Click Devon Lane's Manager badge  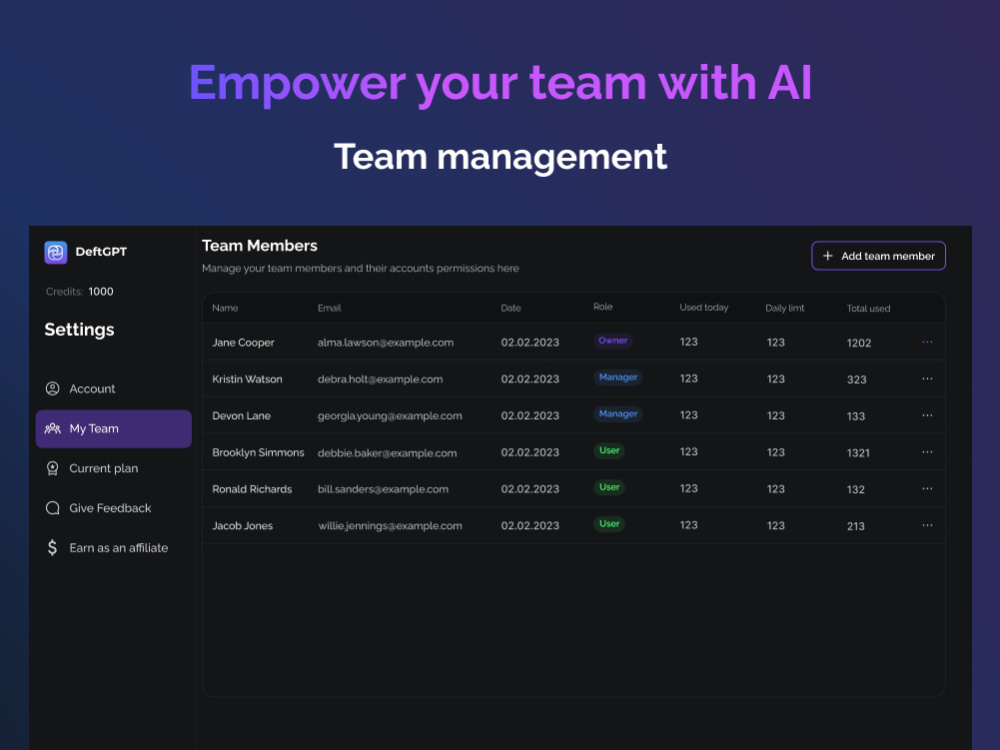pyautogui.click(x=618, y=414)
